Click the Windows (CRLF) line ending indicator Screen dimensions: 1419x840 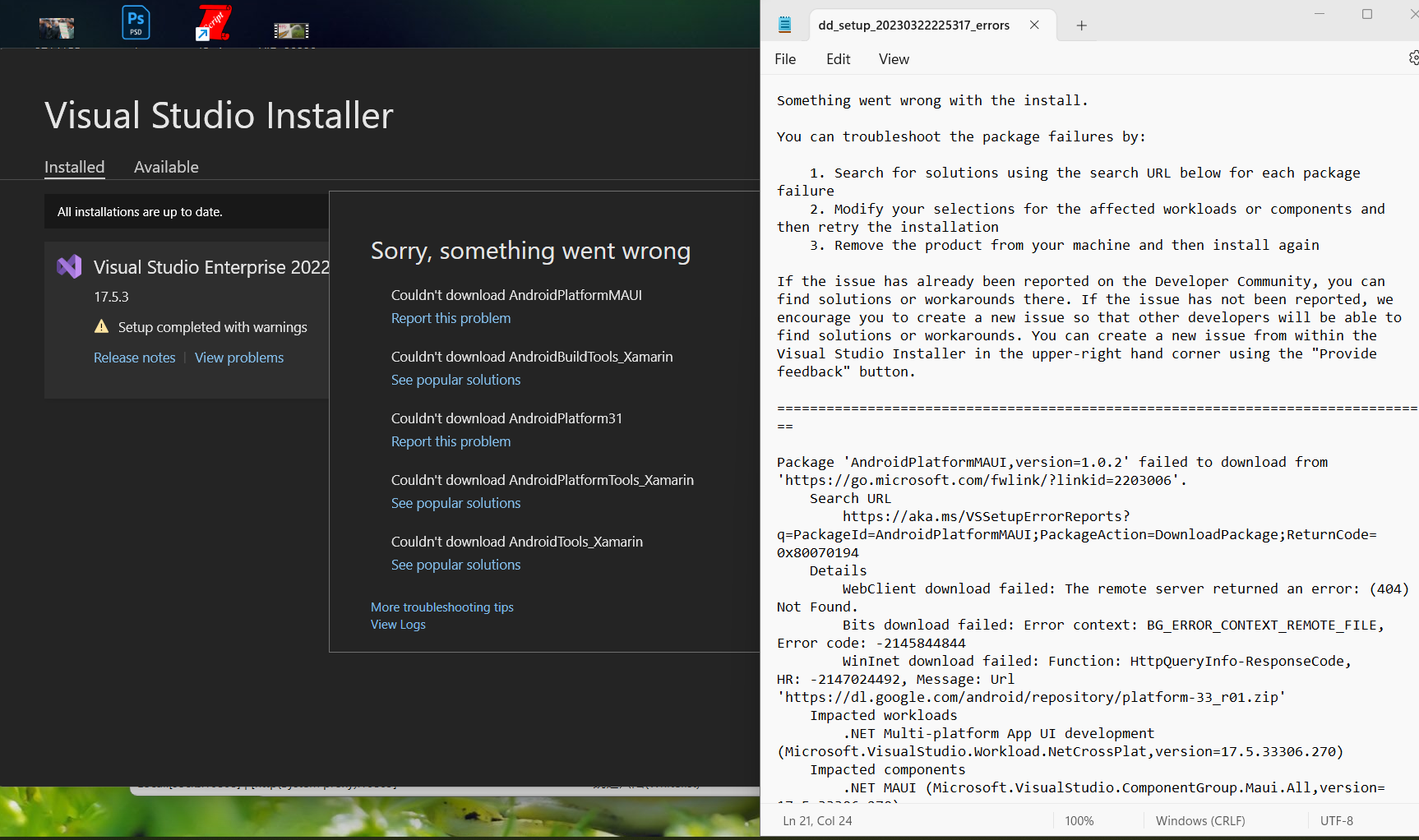coord(1199,820)
